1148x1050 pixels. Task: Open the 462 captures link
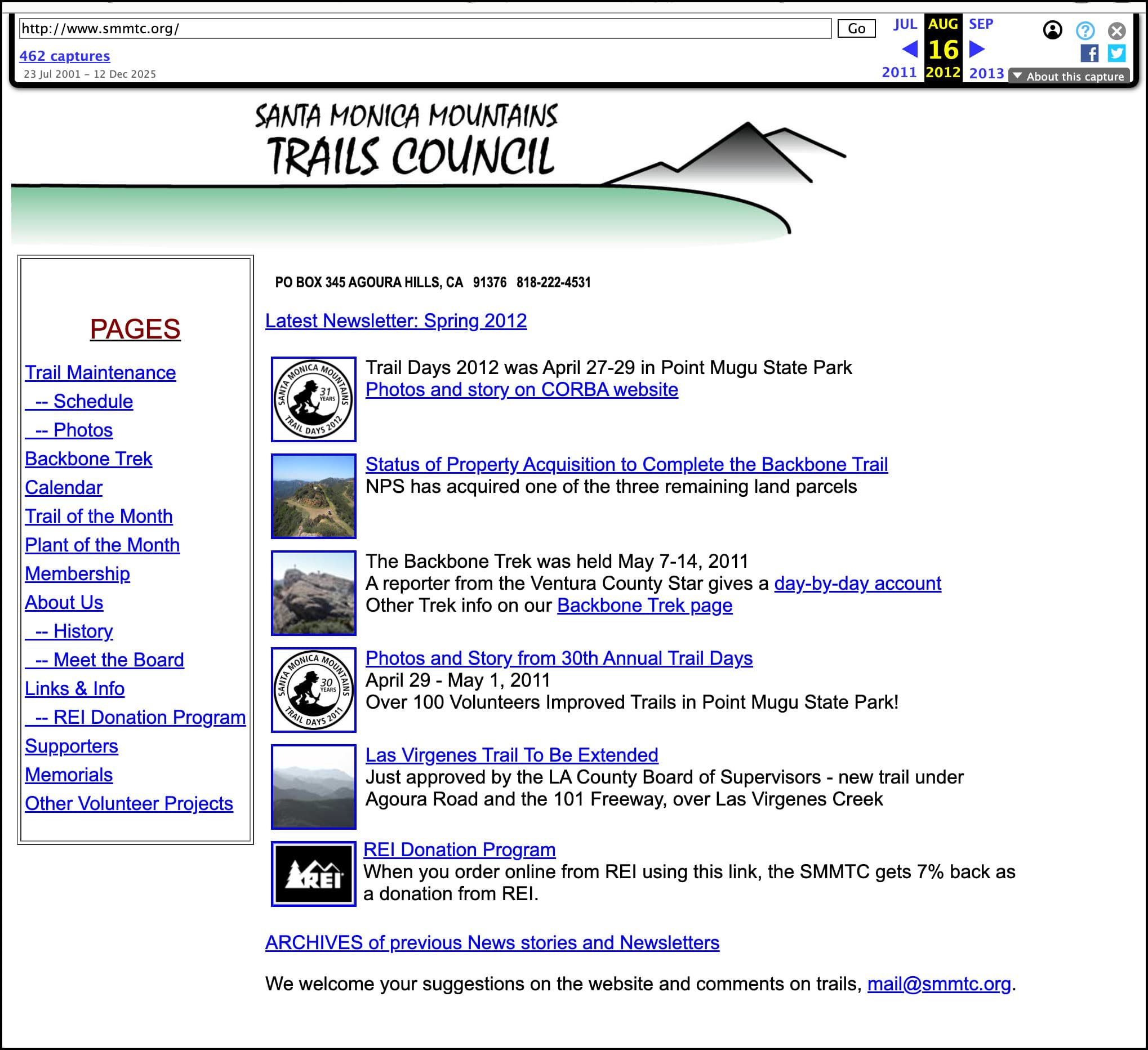(65, 56)
